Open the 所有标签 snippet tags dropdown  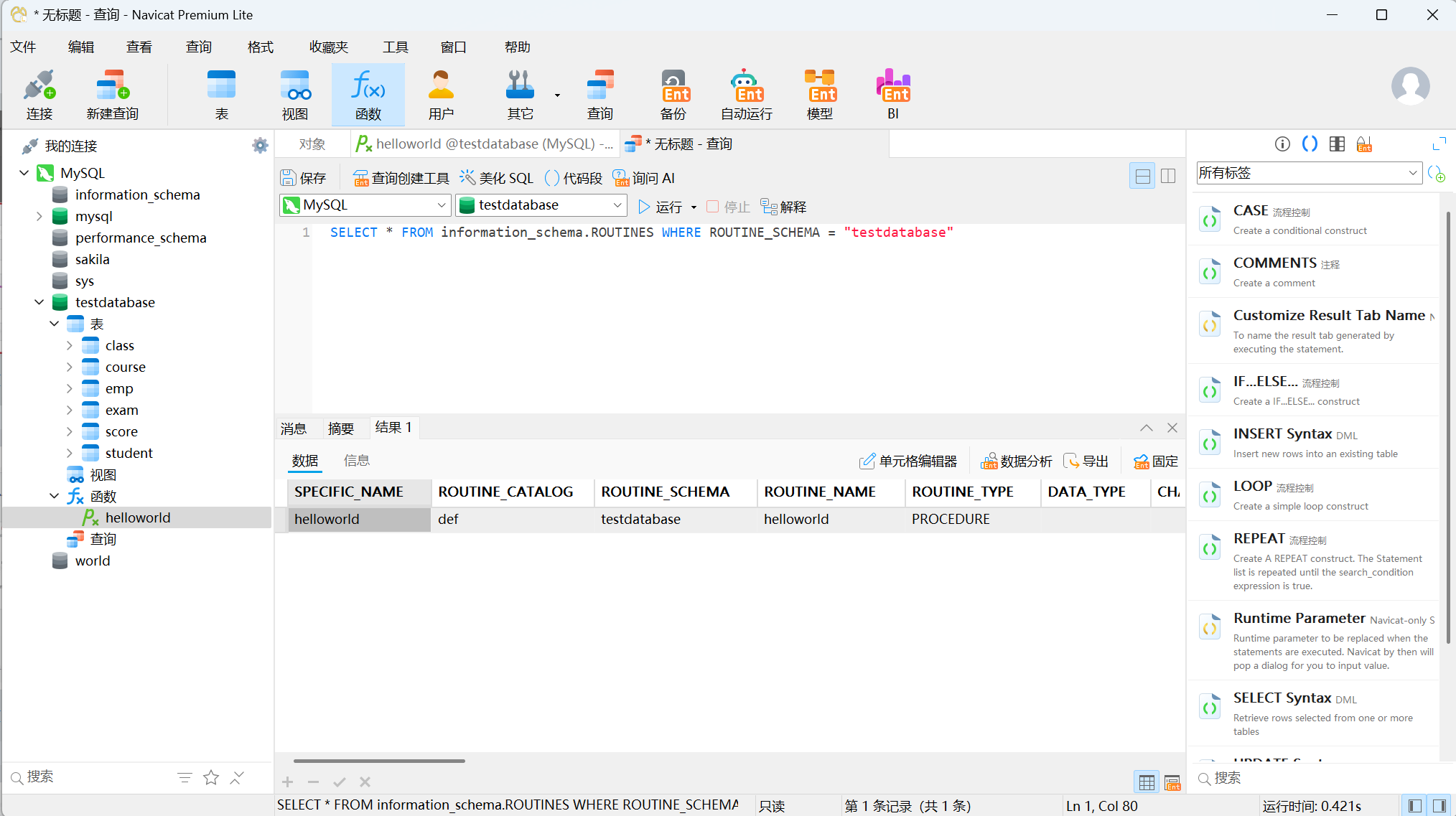[1411, 173]
